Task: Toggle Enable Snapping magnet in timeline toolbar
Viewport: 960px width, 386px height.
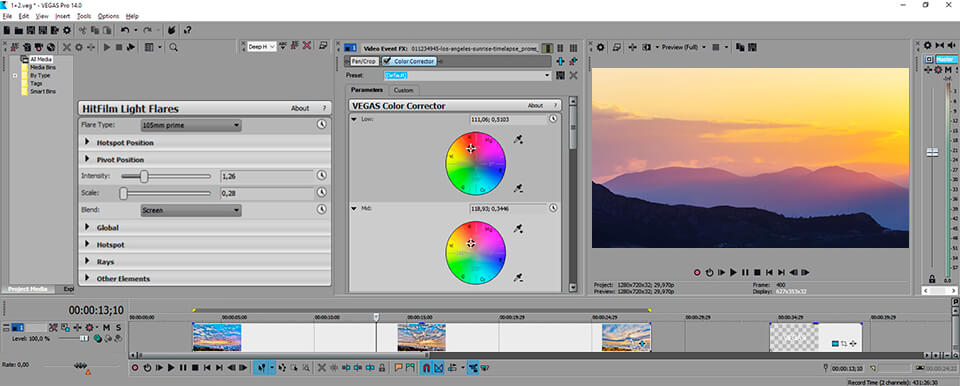Action: (427, 368)
